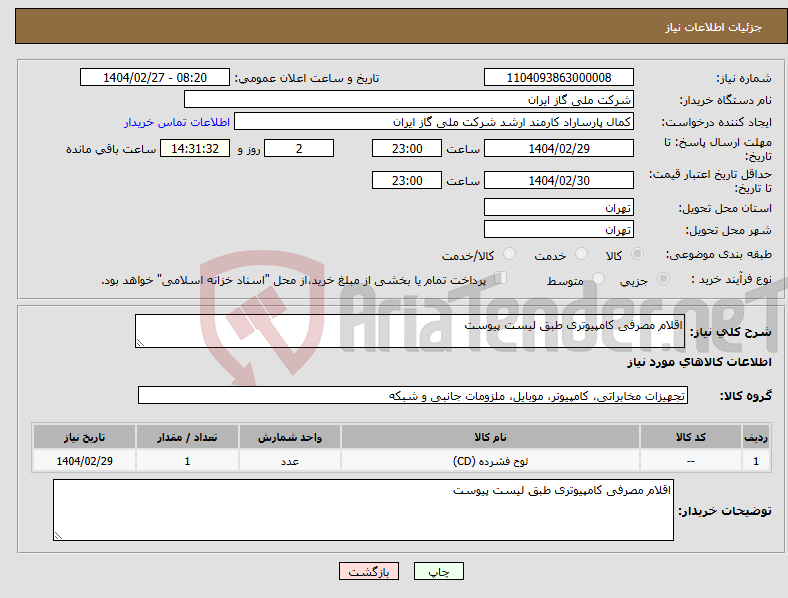Select the جزیی purchase type radio
788x598 pixels.
[663, 278]
